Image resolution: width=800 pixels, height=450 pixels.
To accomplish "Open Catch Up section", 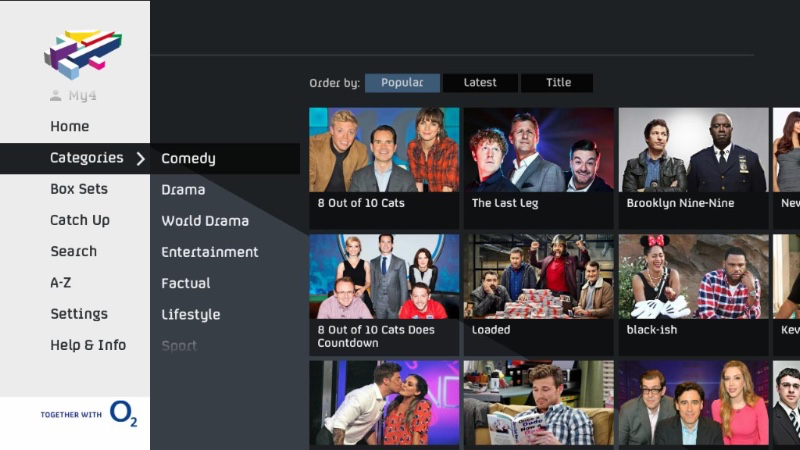I will click(80, 220).
